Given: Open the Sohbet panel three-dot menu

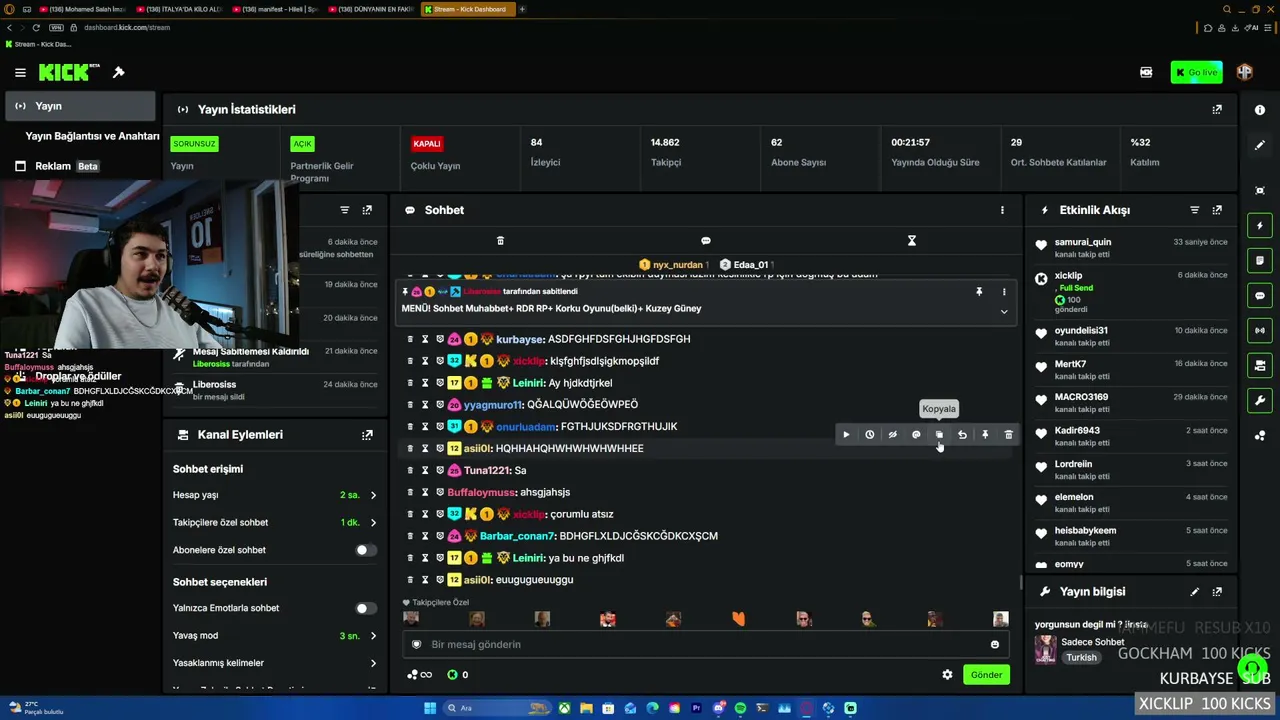Looking at the screenshot, I should pyautogui.click(x=1002, y=210).
